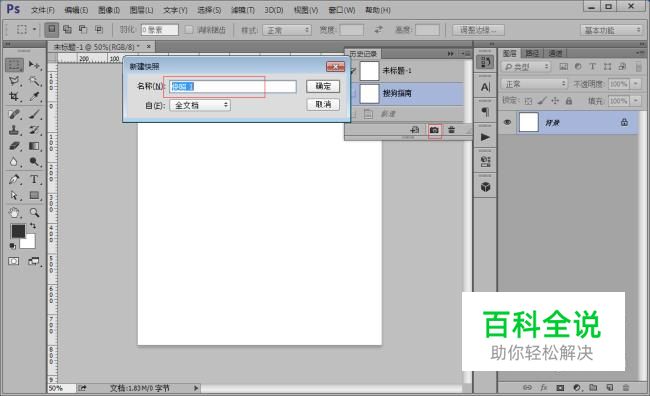650x396 pixels.
Task: Select the Pen tool
Action: point(14,180)
